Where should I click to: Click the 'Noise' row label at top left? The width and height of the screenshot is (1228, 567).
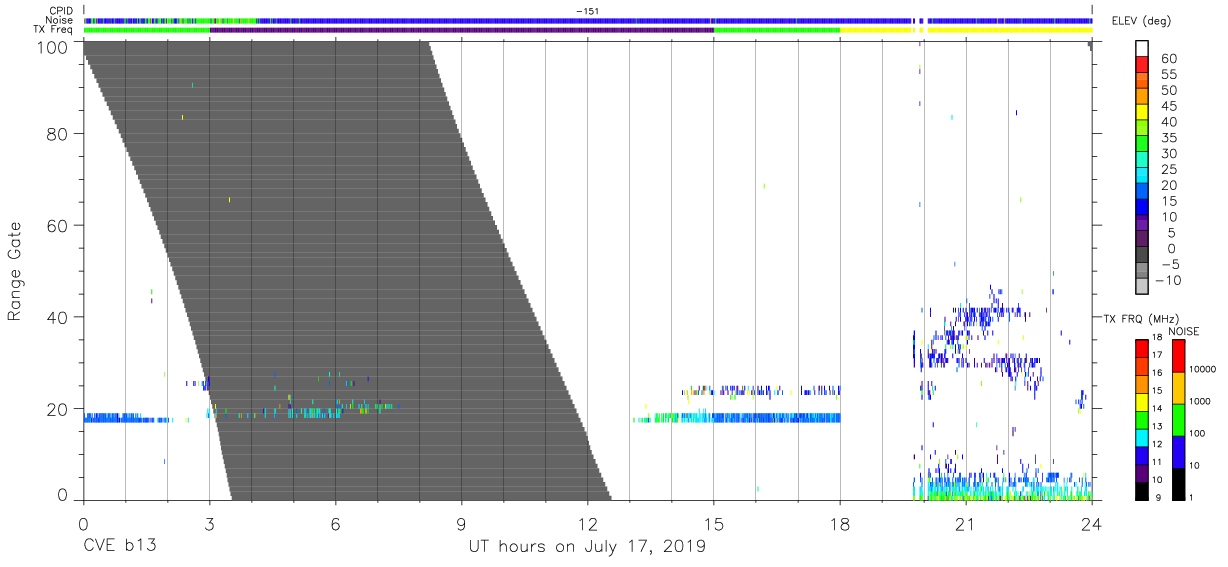click(60, 20)
